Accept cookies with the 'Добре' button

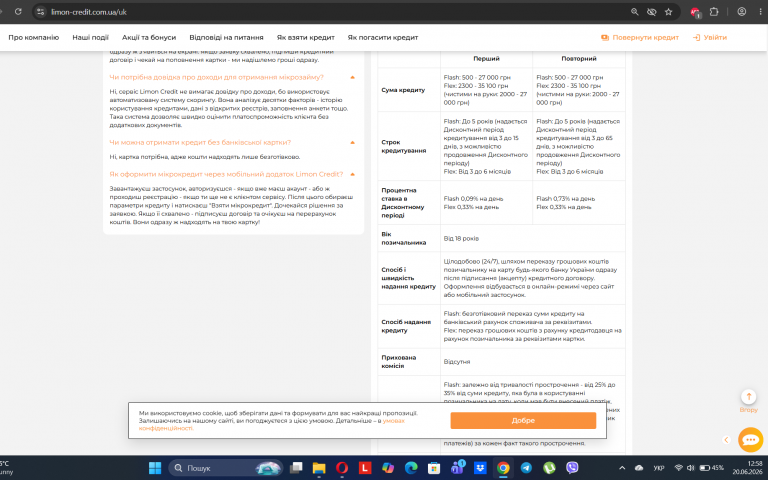523,420
